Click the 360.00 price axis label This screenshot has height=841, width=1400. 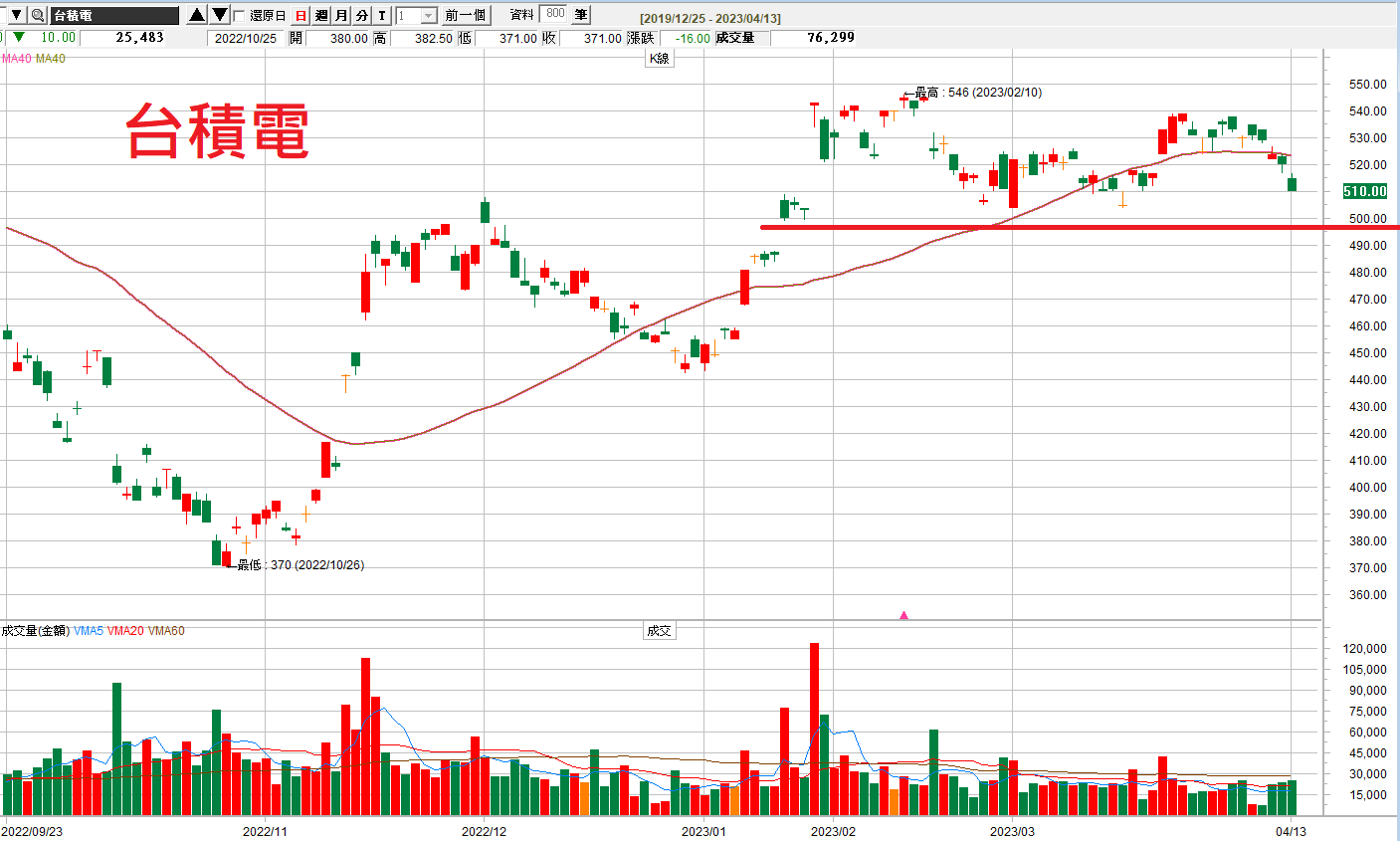(x=1368, y=595)
